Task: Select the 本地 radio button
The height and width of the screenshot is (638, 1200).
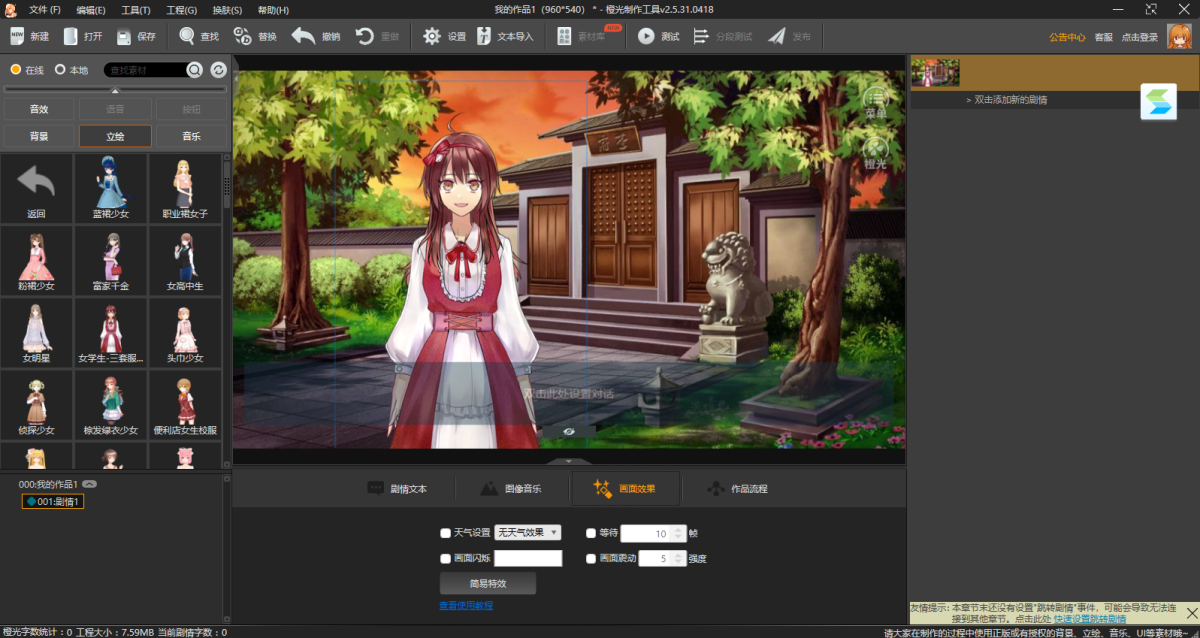Action: click(60, 70)
